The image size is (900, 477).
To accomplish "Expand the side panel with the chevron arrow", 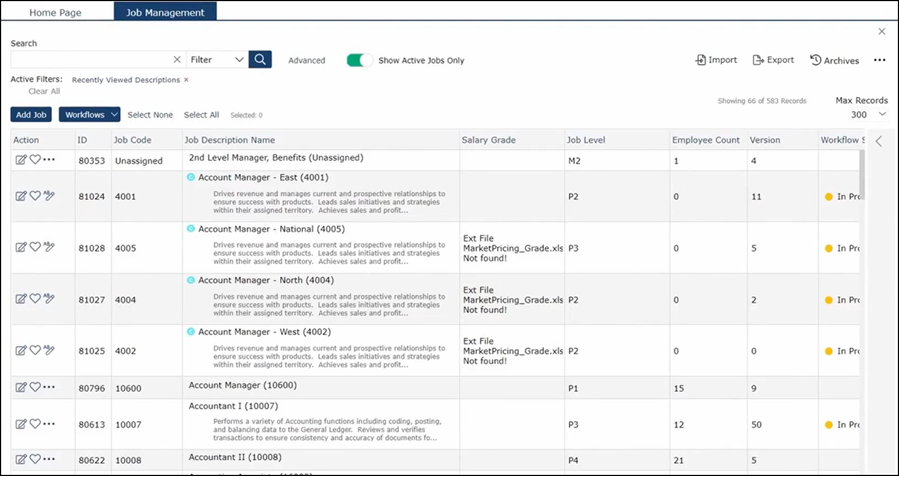I will tap(878, 141).
